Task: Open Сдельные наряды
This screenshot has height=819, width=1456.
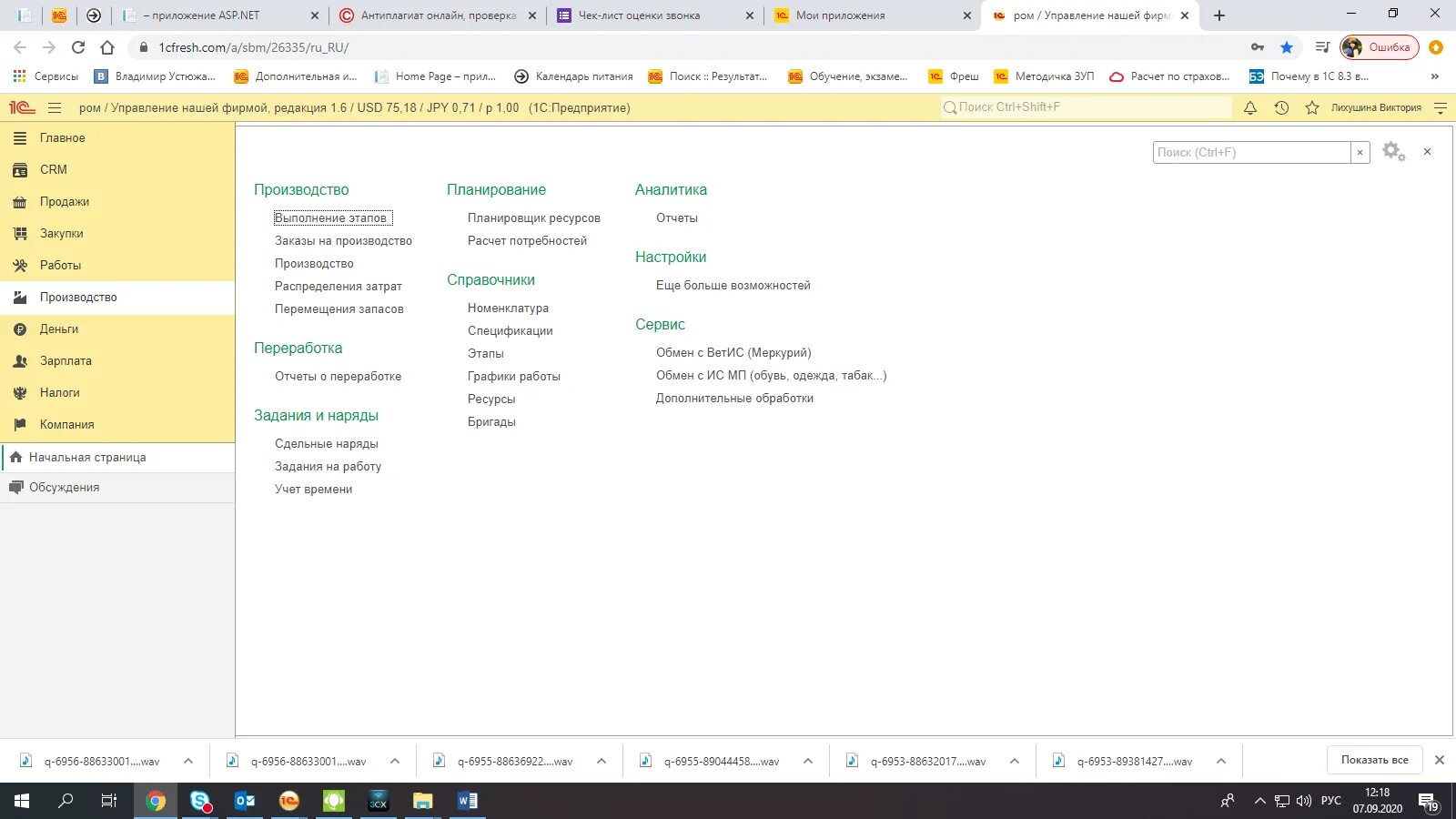Action: click(x=326, y=444)
